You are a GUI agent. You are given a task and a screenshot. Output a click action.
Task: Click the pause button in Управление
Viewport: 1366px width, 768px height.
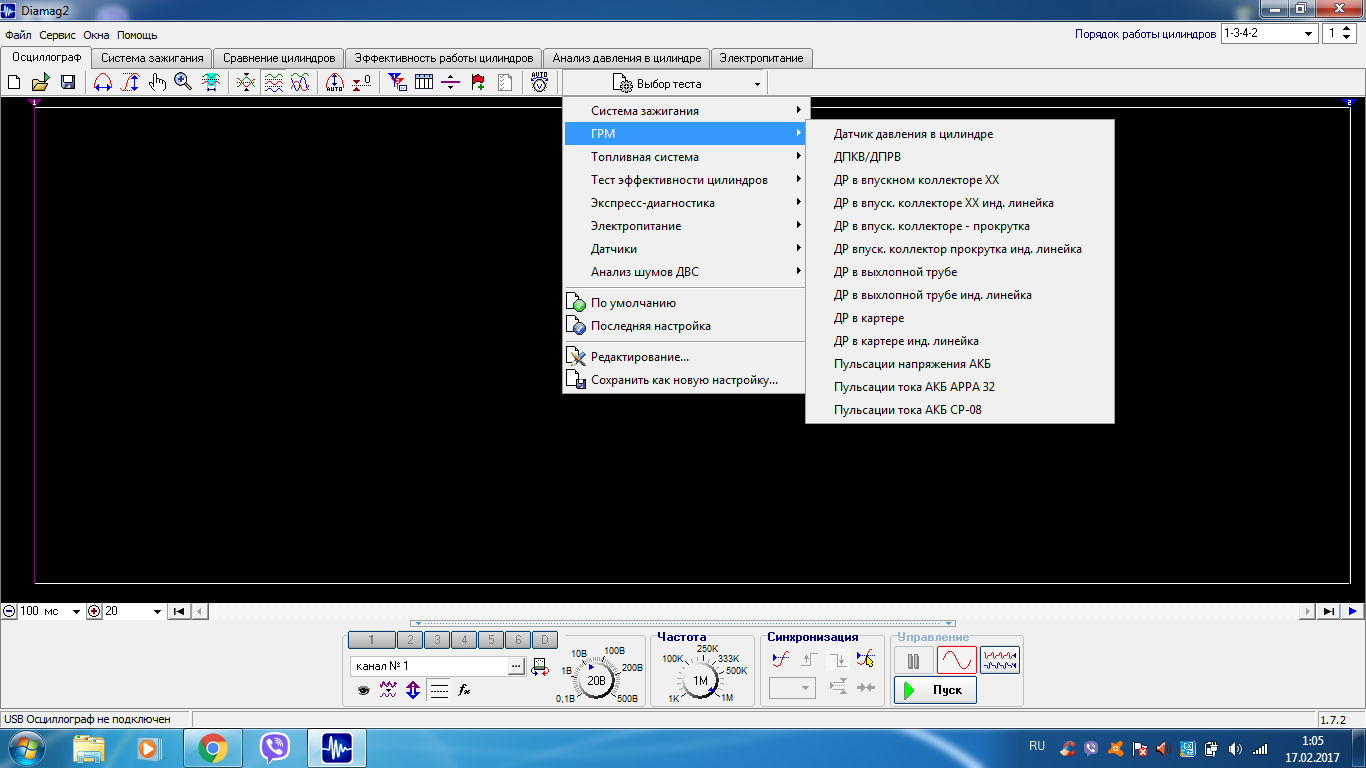pyautogui.click(x=914, y=660)
